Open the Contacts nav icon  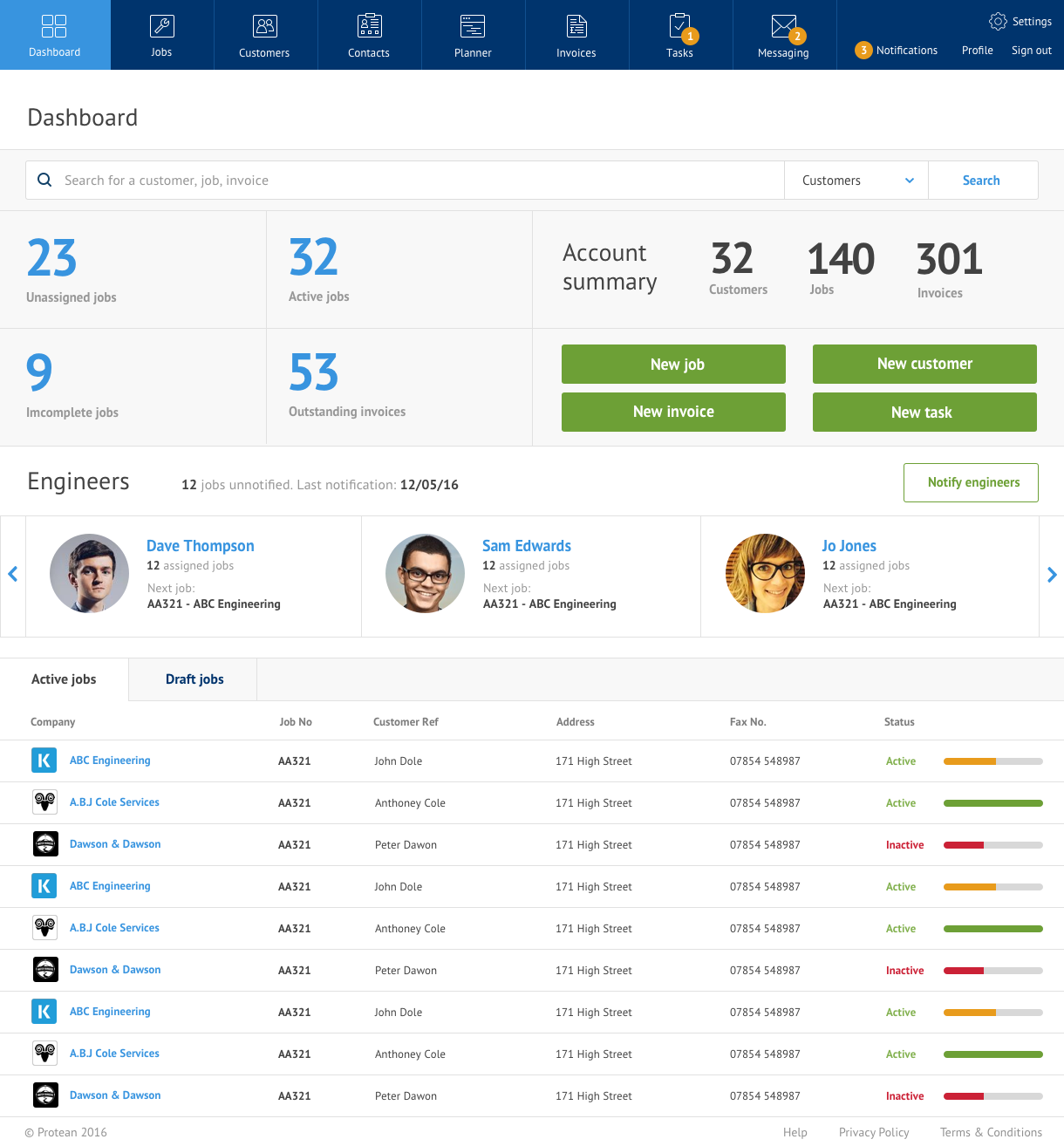pyautogui.click(x=369, y=25)
